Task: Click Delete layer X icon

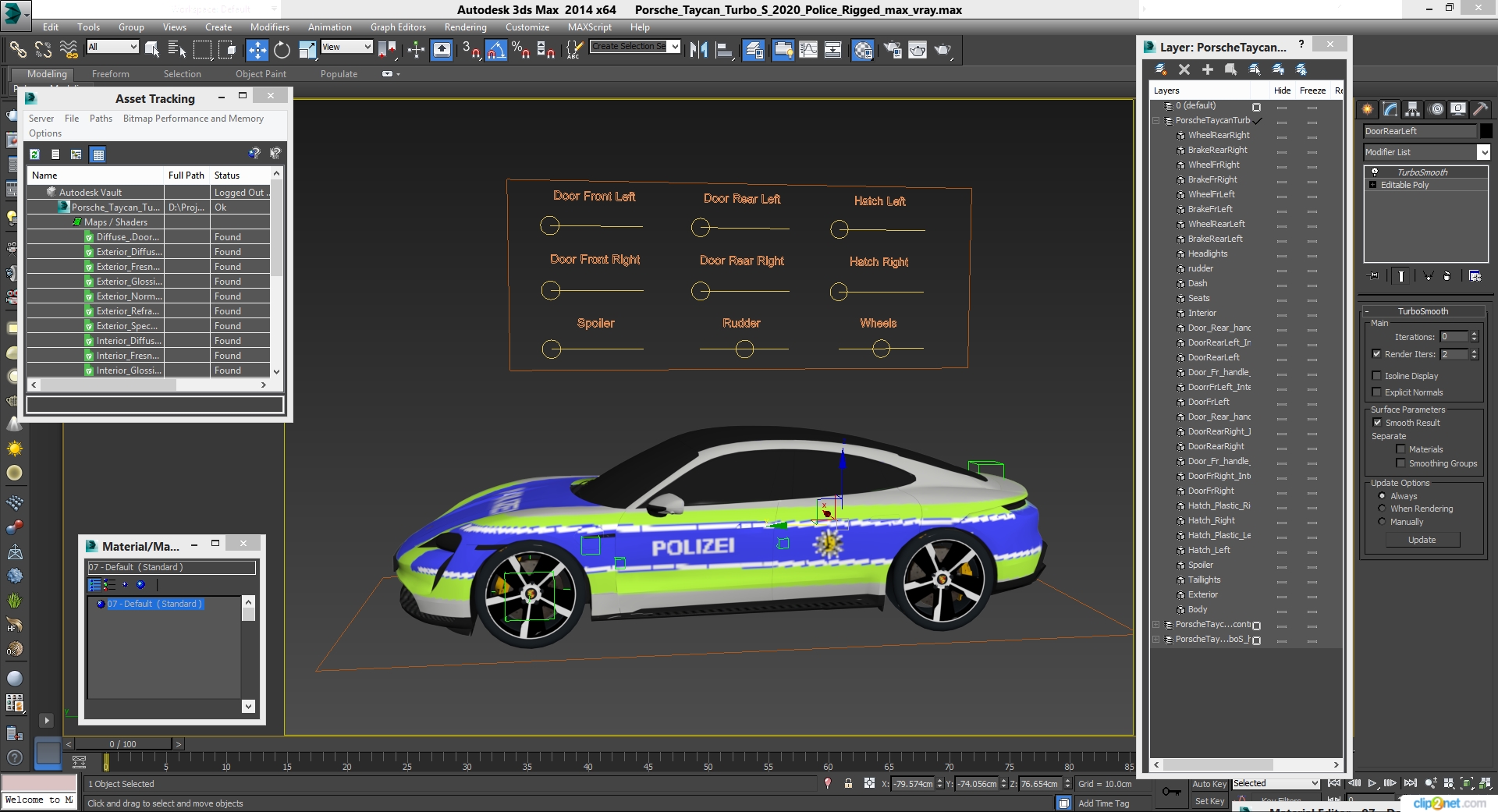Action: pos(1184,69)
